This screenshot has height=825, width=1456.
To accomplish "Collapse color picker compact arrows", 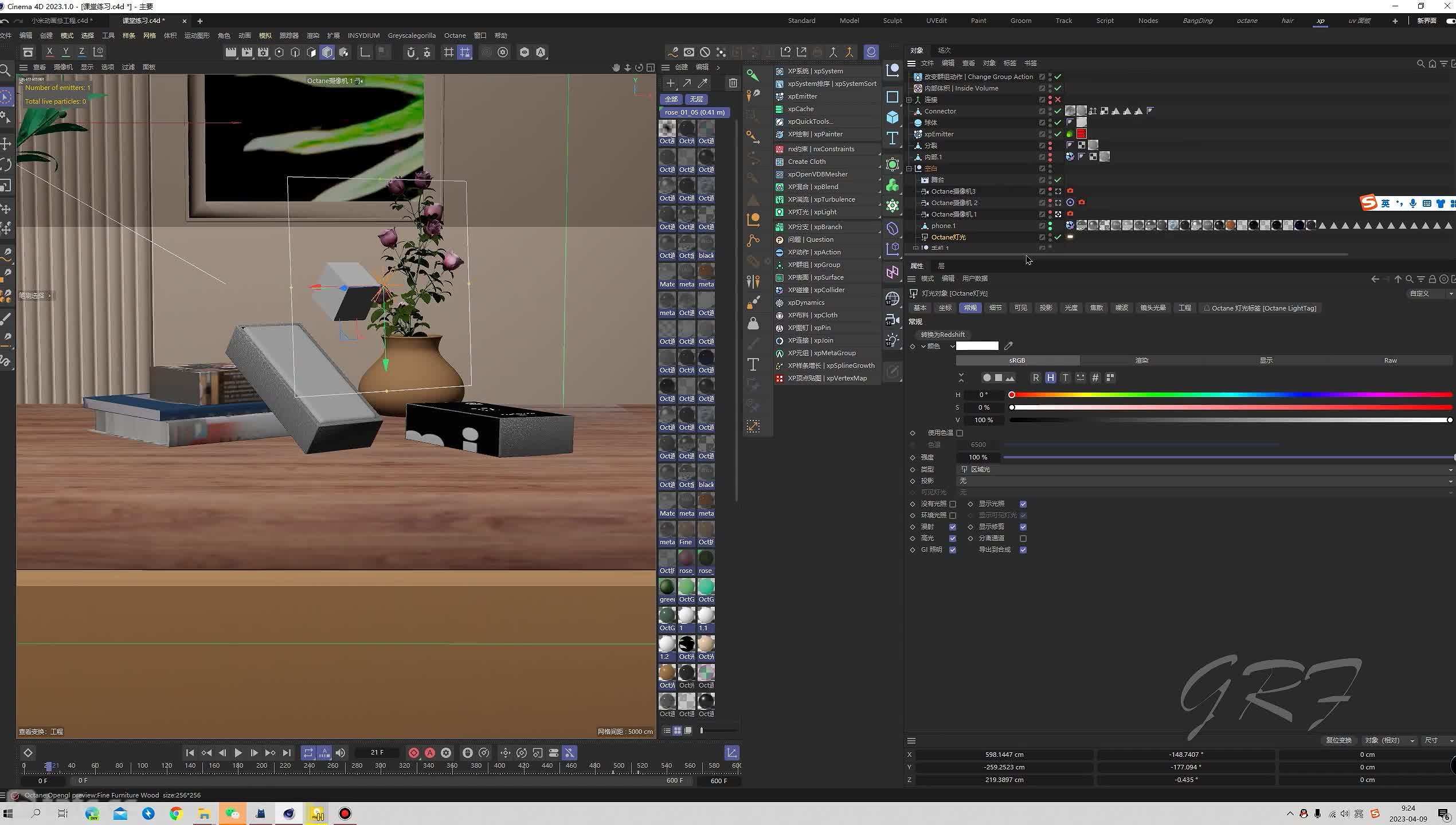I will pyautogui.click(x=961, y=378).
